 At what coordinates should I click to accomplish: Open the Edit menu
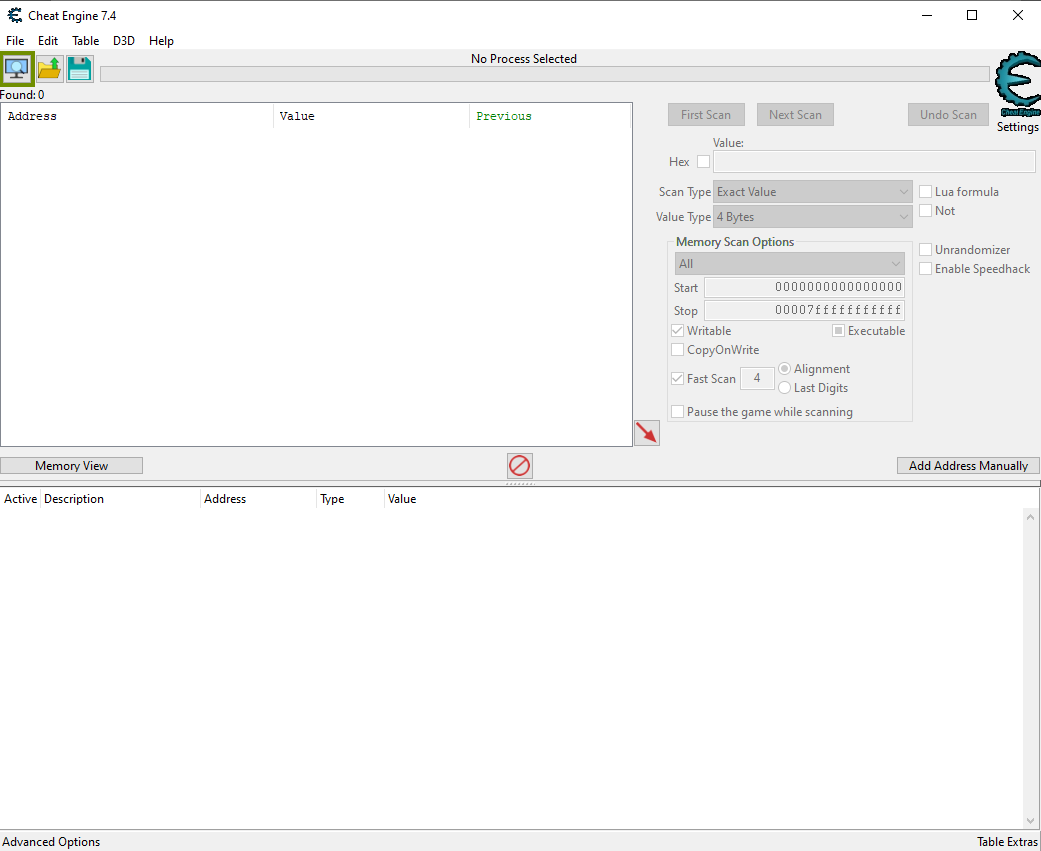(x=48, y=40)
